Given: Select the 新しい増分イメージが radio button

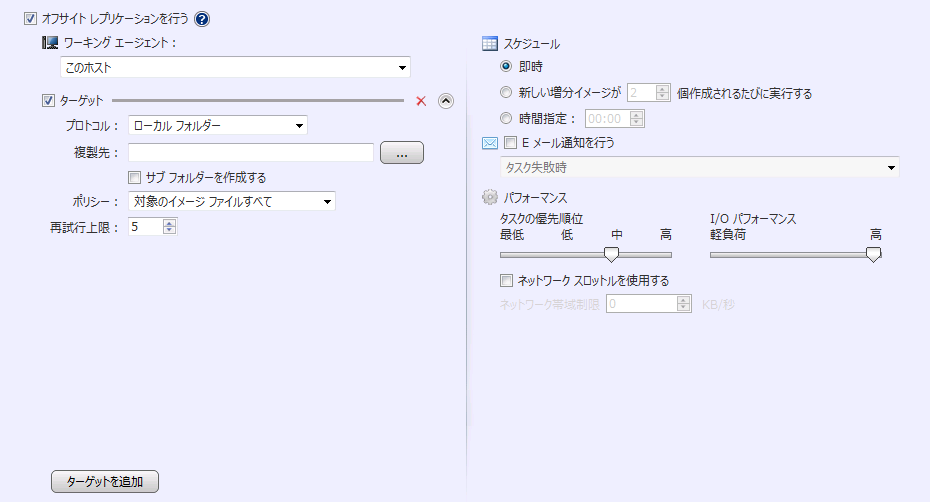Looking at the screenshot, I should pos(507,93).
